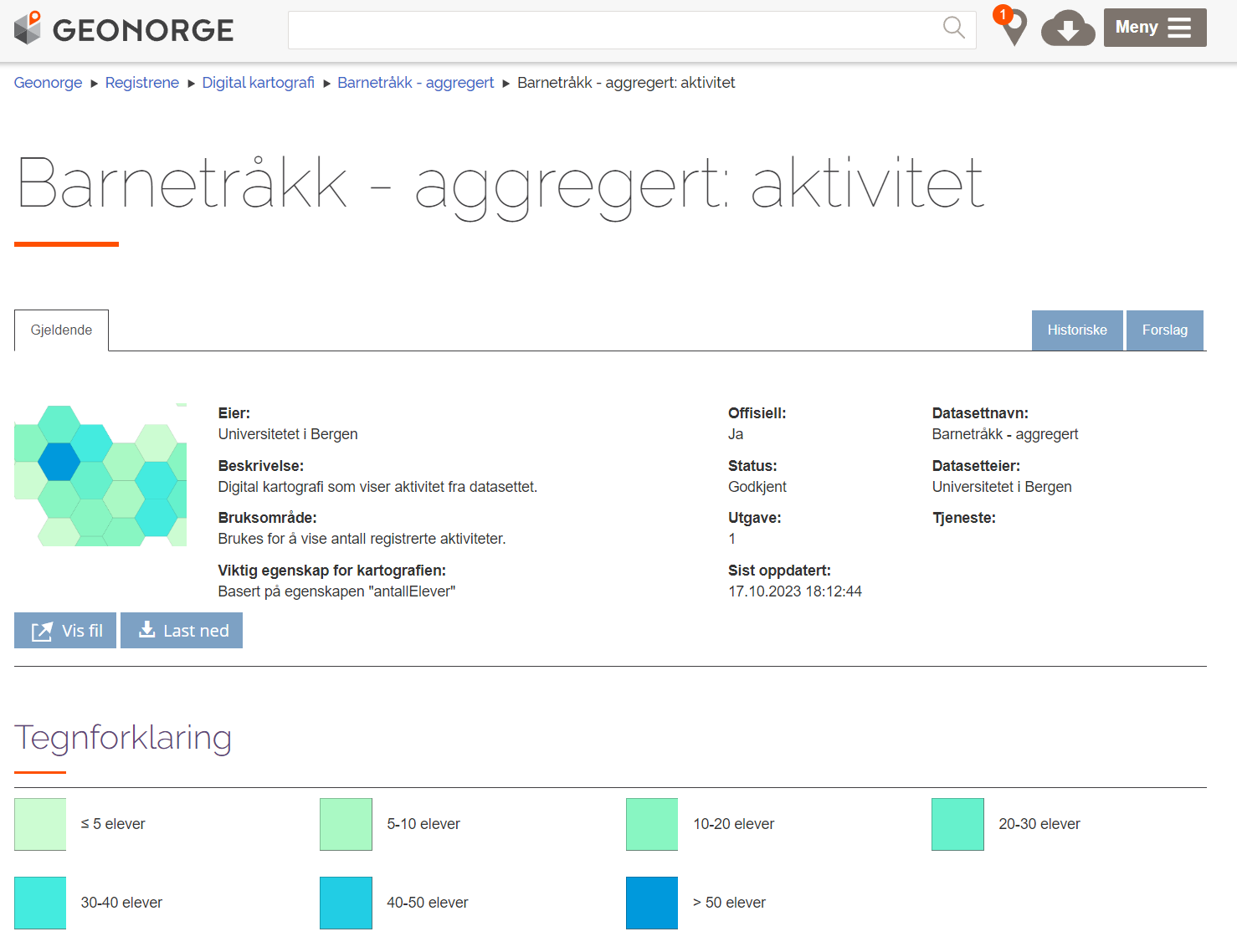Open Barnetråkk - aggregert breadcrumb link

pyautogui.click(x=416, y=83)
